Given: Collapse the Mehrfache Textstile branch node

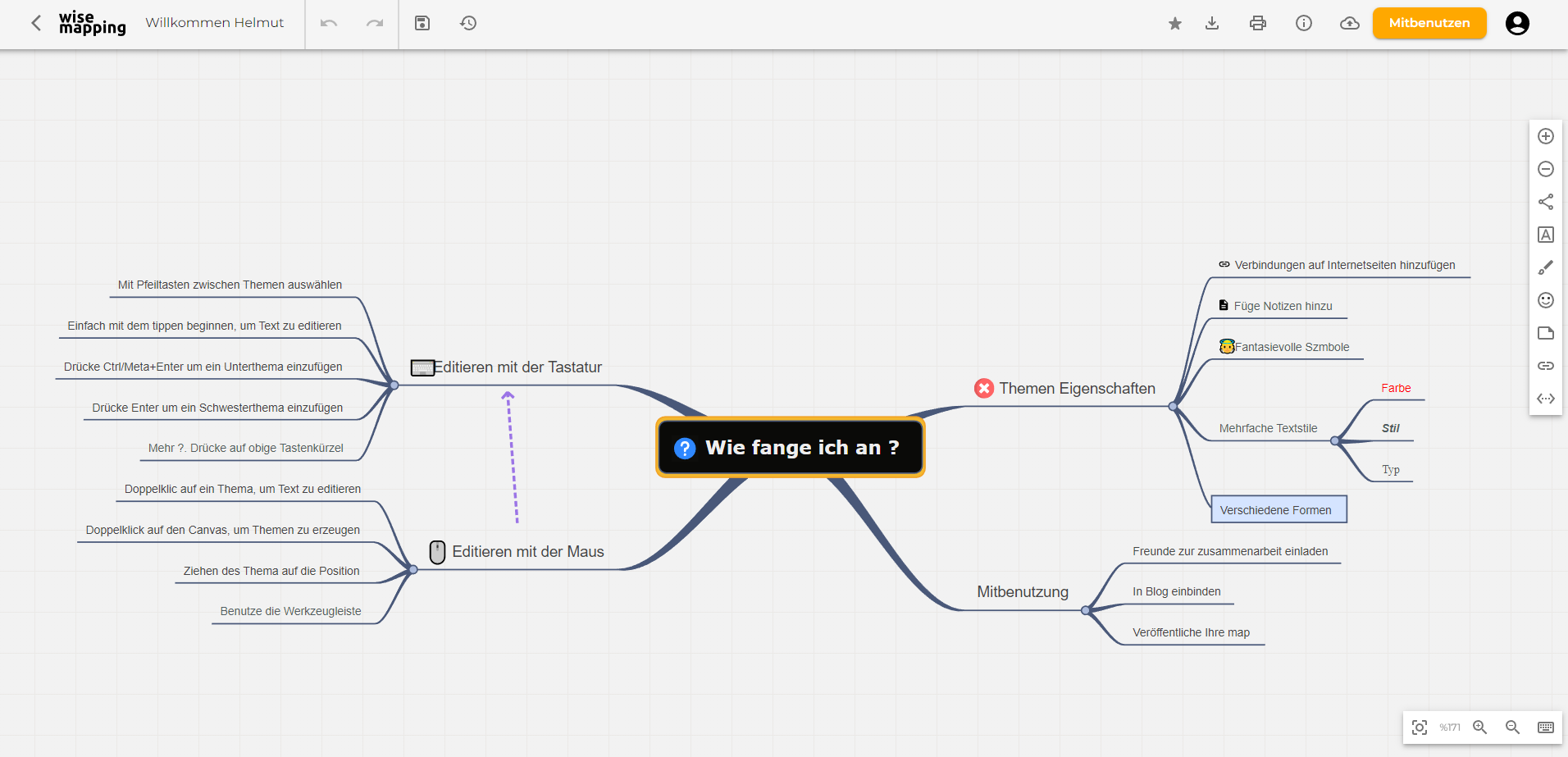Looking at the screenshot, I should point(1335,441).
